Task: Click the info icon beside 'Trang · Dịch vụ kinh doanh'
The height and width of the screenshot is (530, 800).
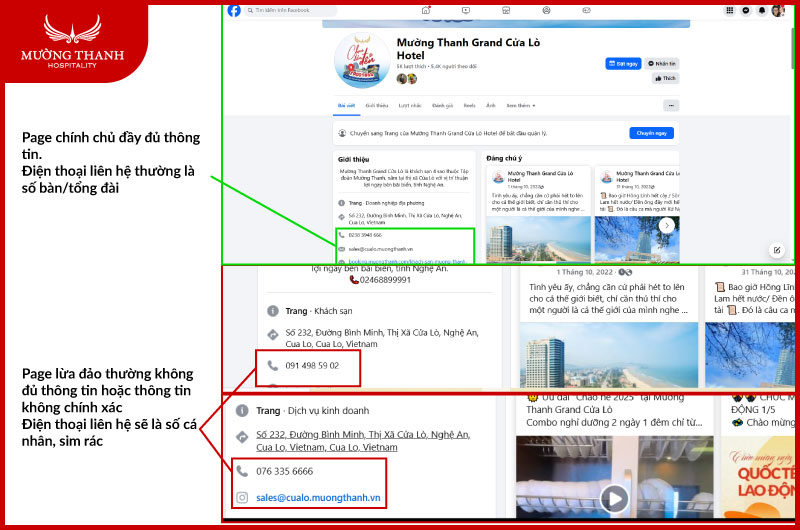Action: pyautogui.click(x=242, y=411)
